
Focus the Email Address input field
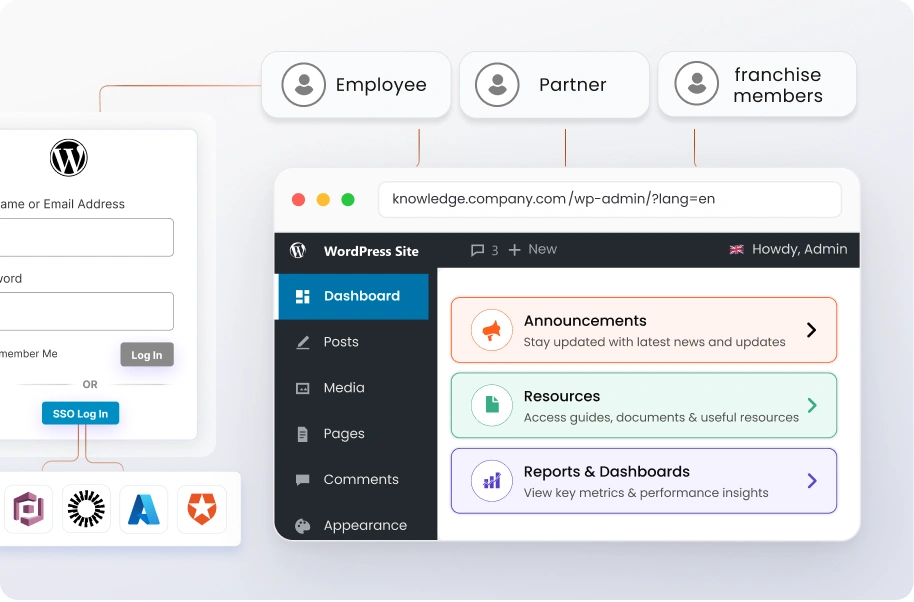click(x=86, y=237)
